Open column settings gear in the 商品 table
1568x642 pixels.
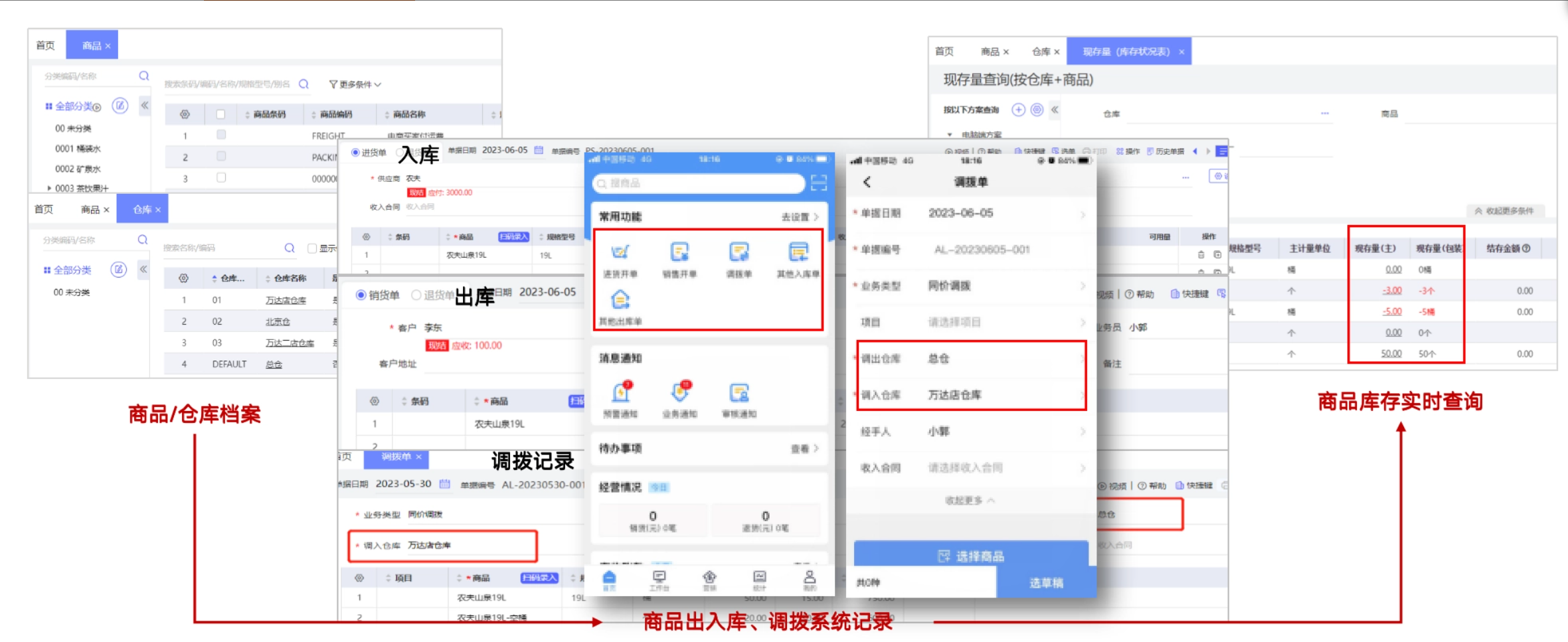point(185,114)
